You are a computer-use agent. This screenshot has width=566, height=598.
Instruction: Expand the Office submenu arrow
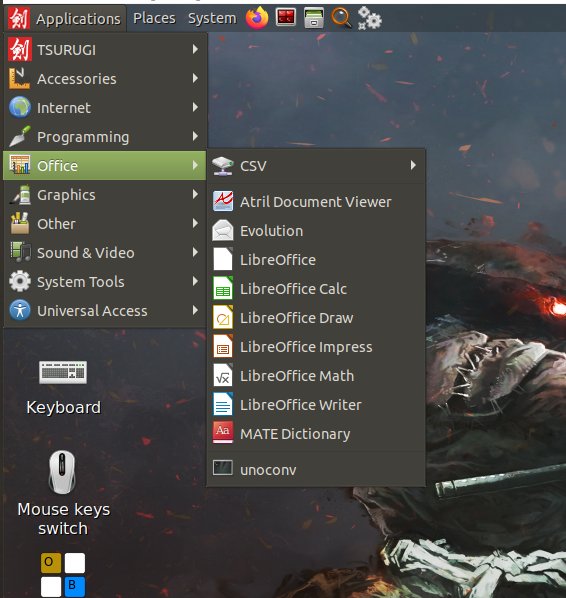click(195, 166)
